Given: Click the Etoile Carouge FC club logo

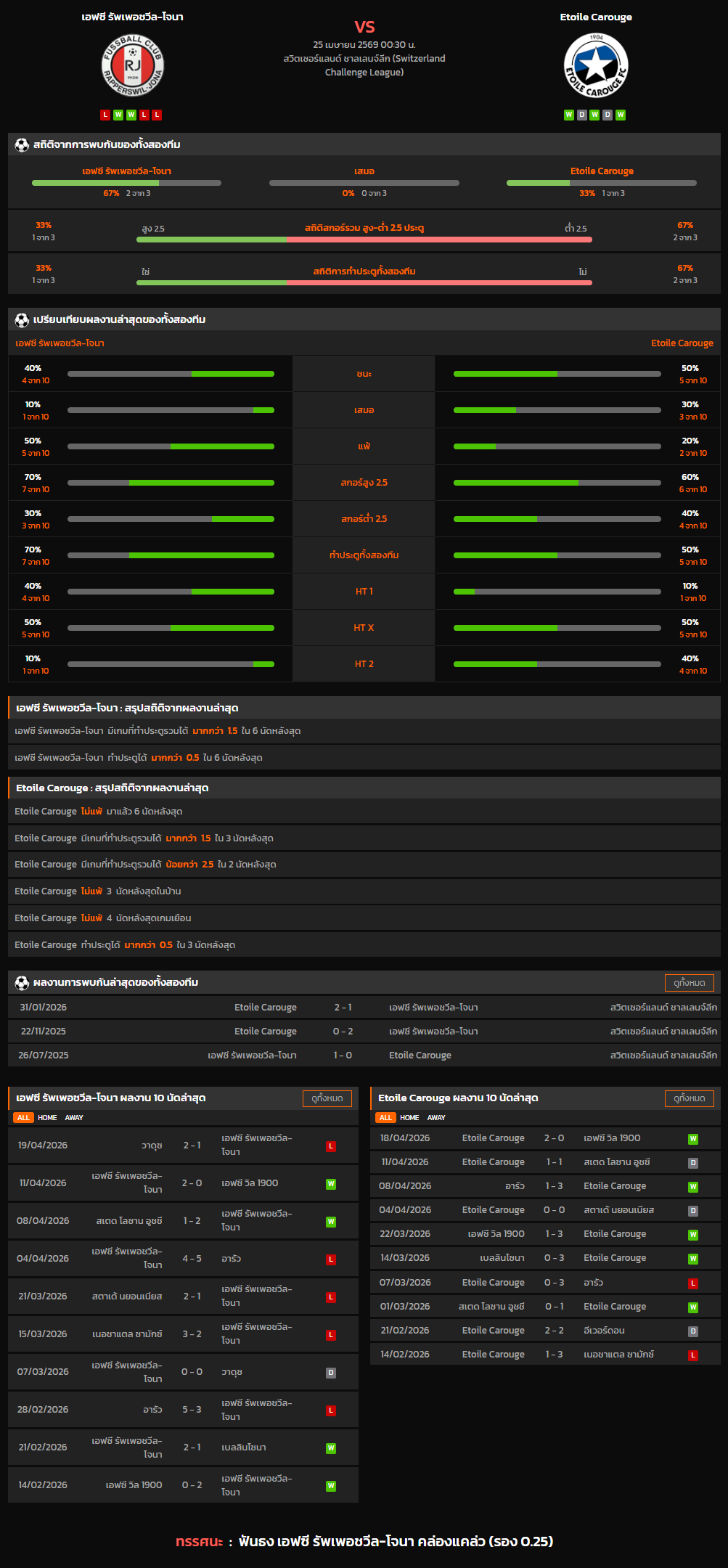Looking at the screenshot, I should [x=596, y=66].
